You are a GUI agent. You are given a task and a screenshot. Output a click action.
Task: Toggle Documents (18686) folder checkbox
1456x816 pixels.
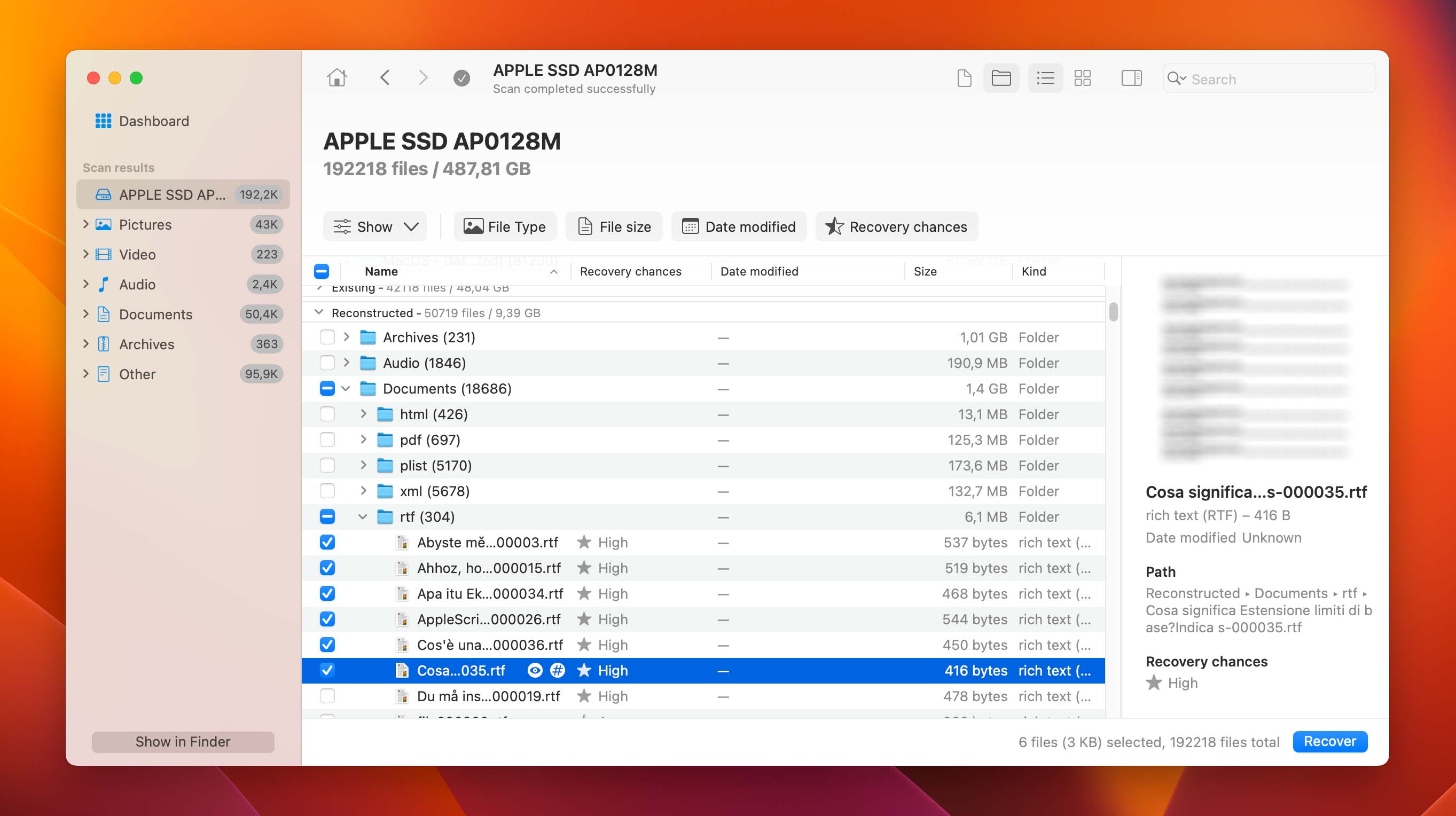pos(327,389)
